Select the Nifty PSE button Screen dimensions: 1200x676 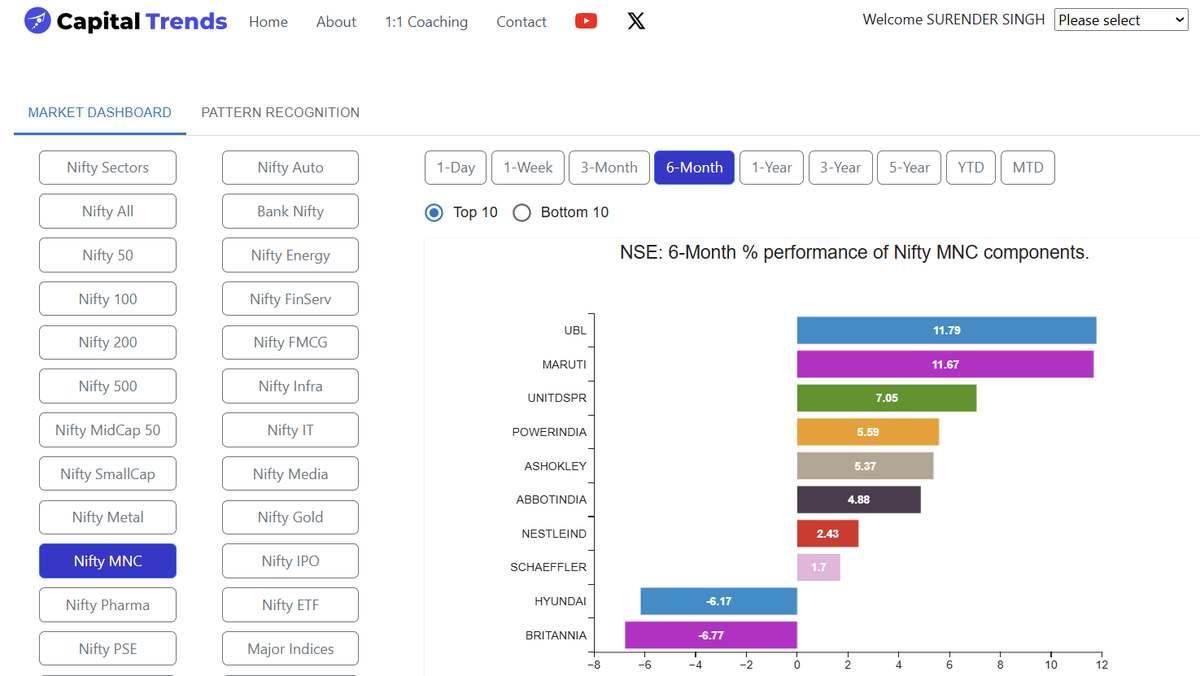[108, 649]
